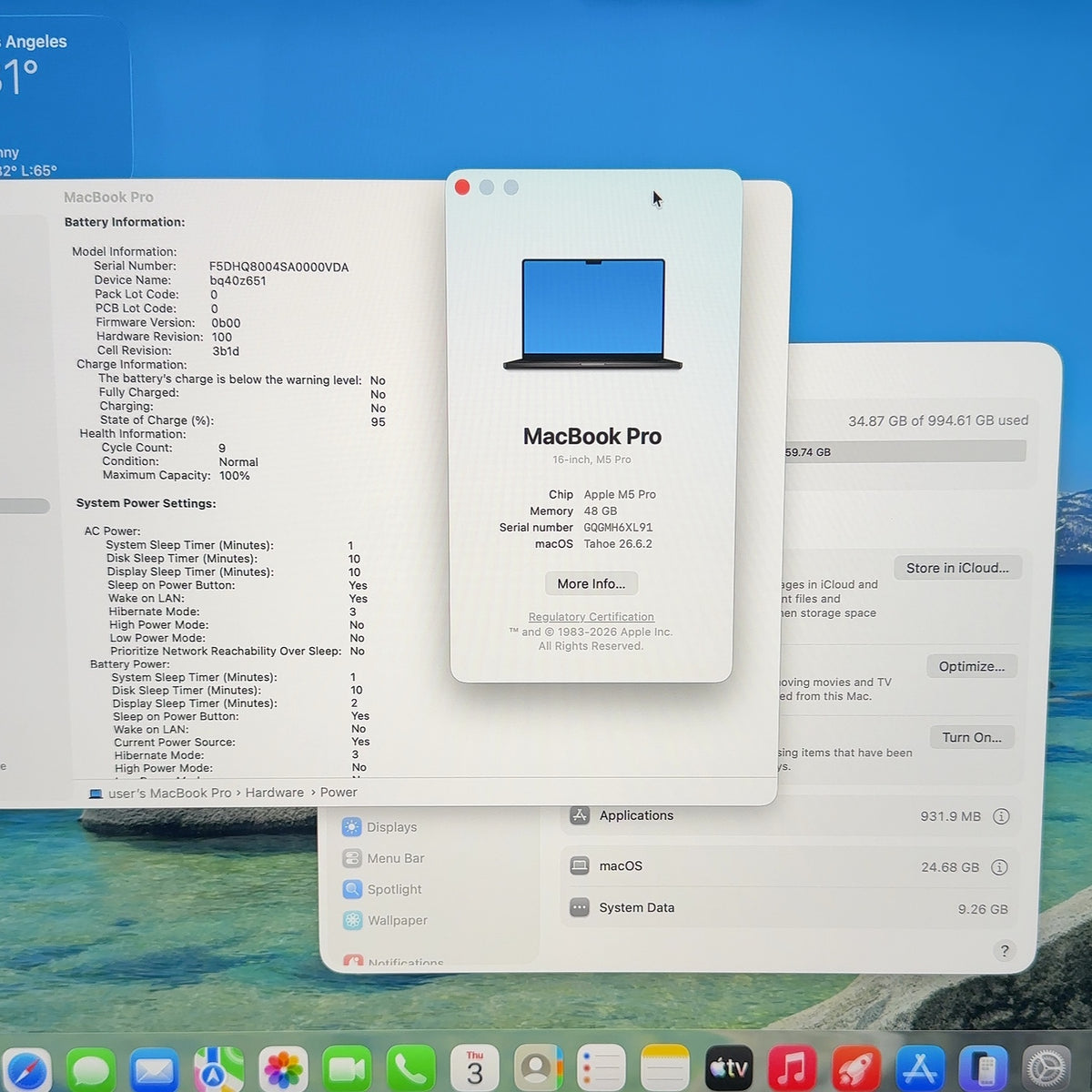Select the System Data storage row
This screenshot has width=1092, height=1092.
click(790, 908)
